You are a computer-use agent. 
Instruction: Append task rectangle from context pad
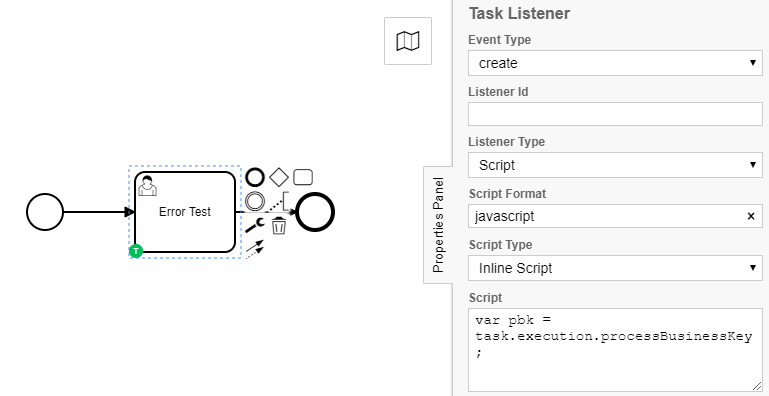coord(303,177)
